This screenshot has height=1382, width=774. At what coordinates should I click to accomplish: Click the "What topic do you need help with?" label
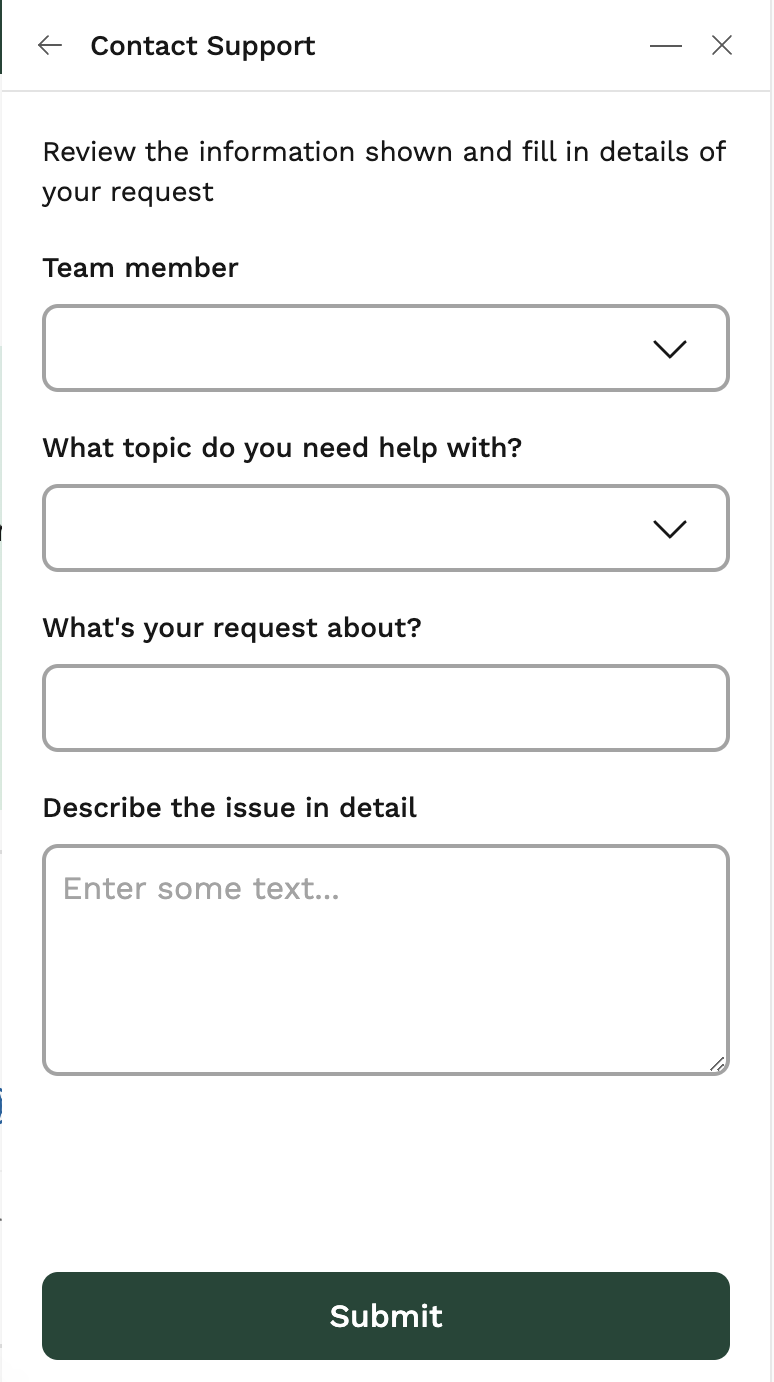[282, 448]
